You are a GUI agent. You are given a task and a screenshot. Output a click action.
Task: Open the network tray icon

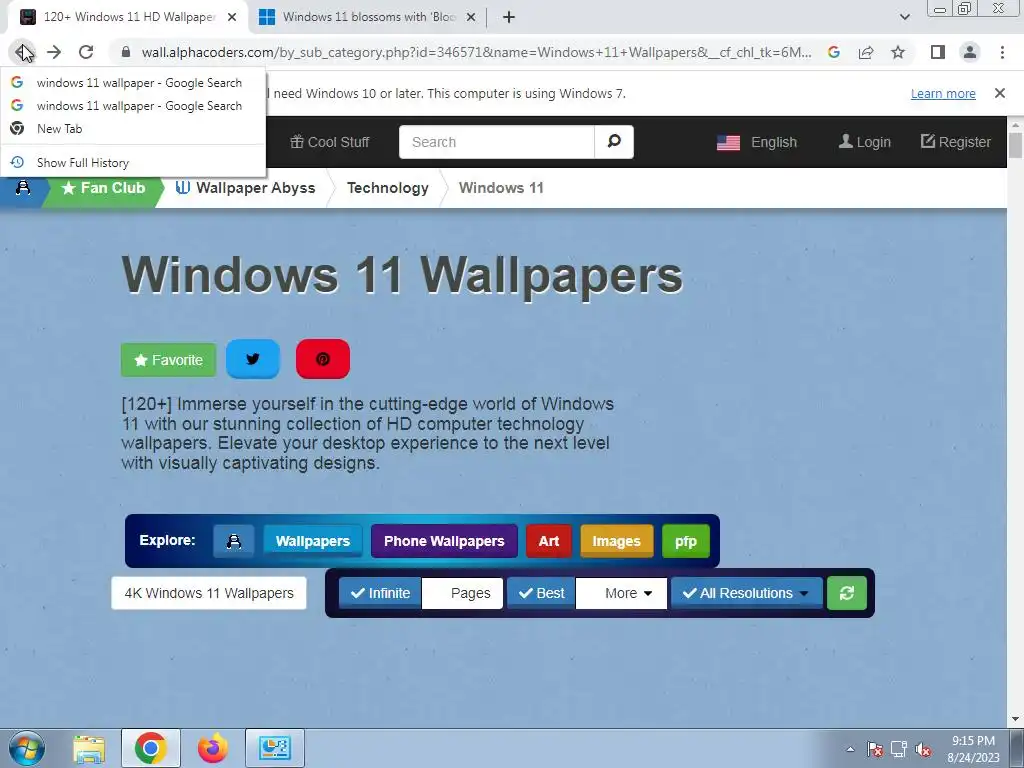coord(899,749)
